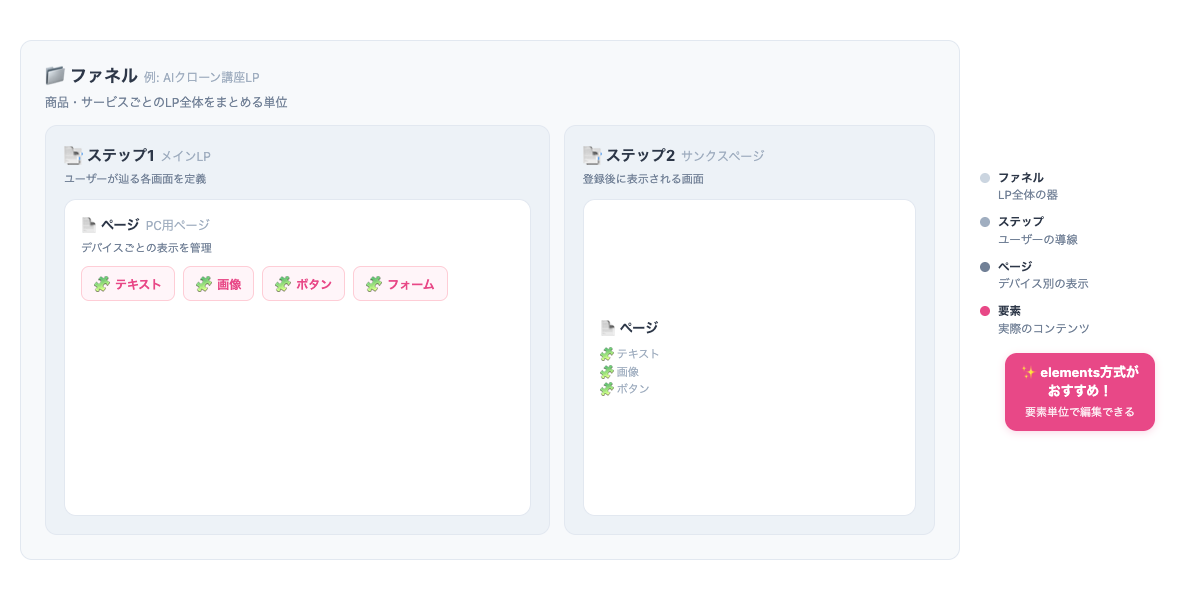Click the puzzle icon beside 画像 in ステップ2
Screen dimensions: 1200x600
tap(608, 370)
